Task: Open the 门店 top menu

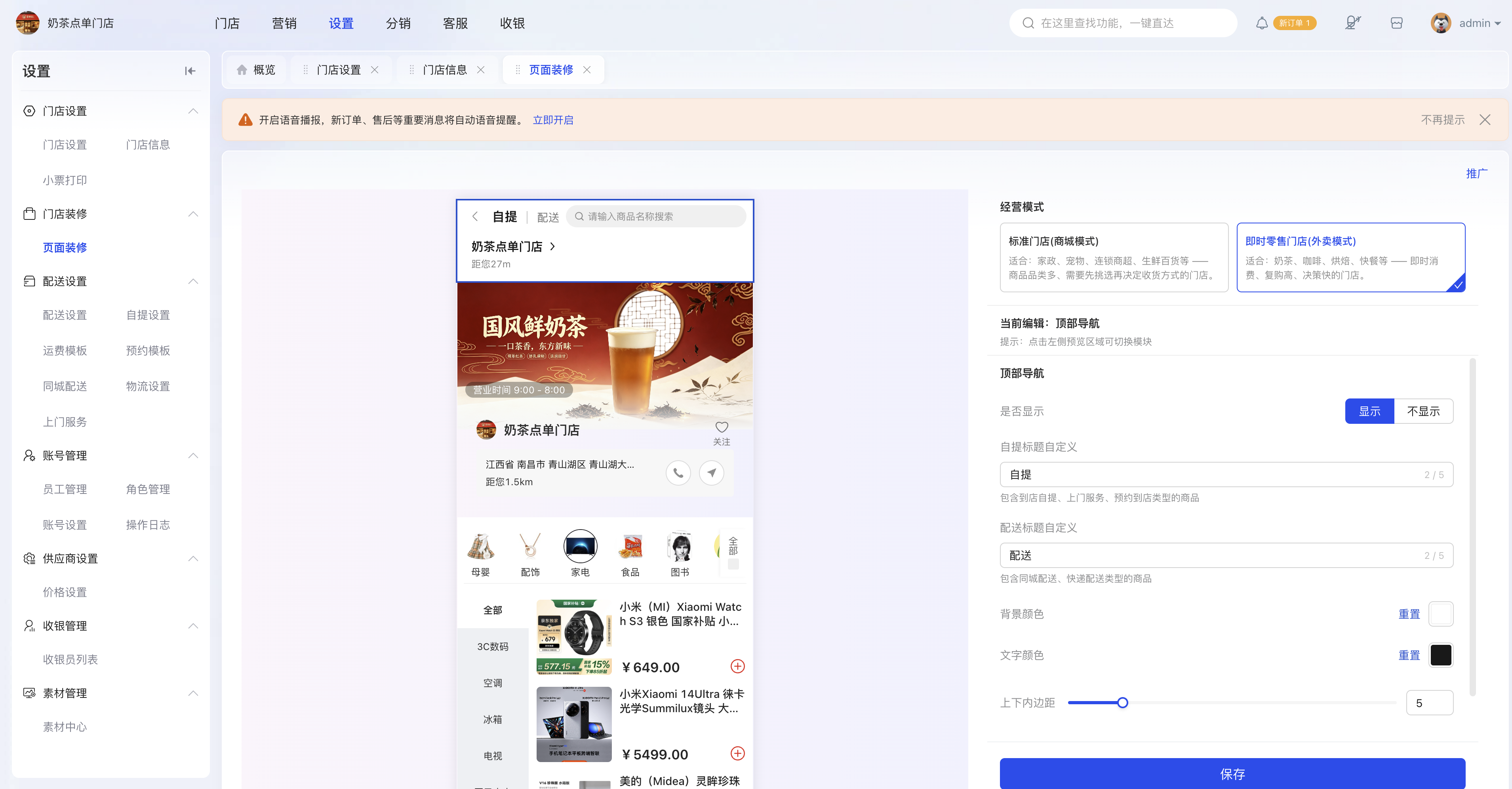Action: 227,23
